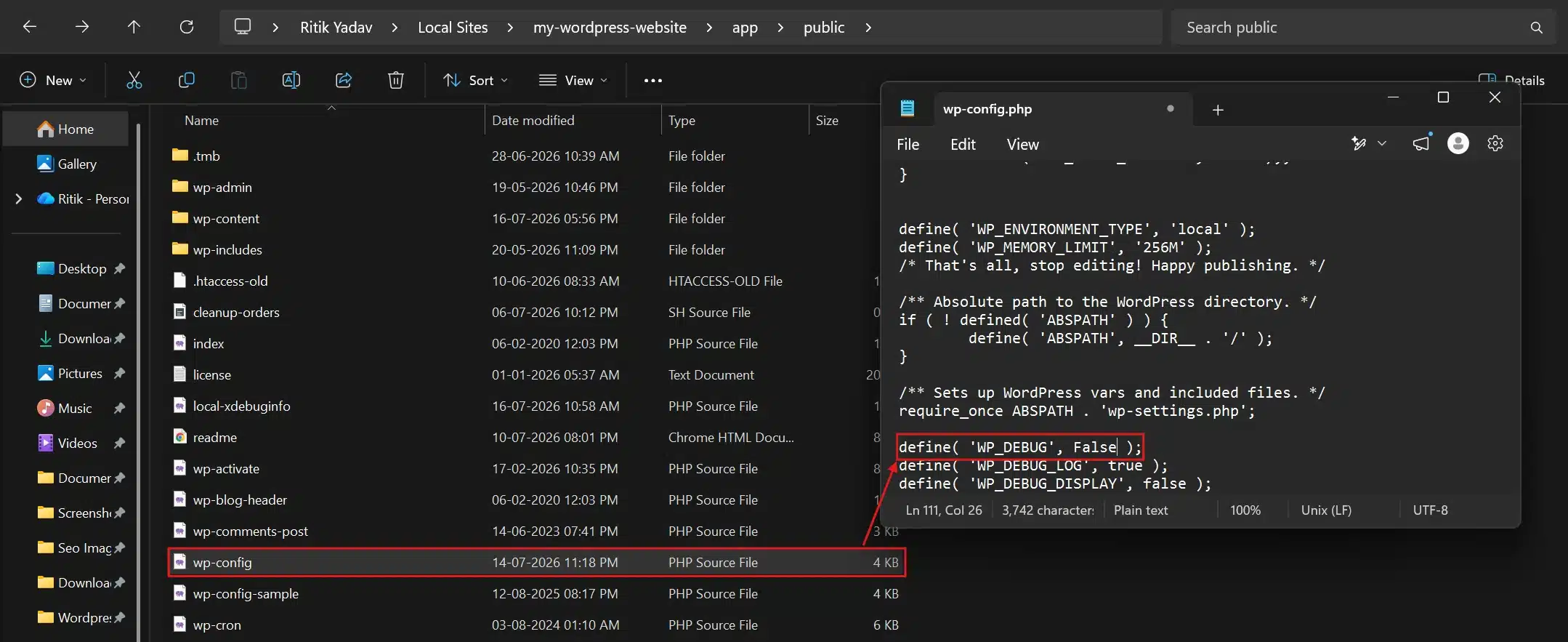Expand the dropdown beside Notepad rewrite icon
Viewport: 1568px width, 642px height.
(x=1382, y=143)
